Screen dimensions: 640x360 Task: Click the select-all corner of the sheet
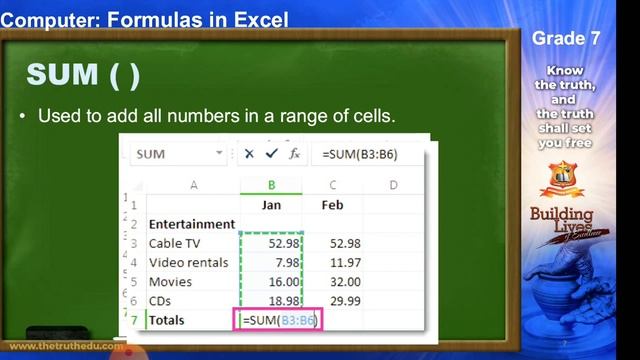point(138,186)
